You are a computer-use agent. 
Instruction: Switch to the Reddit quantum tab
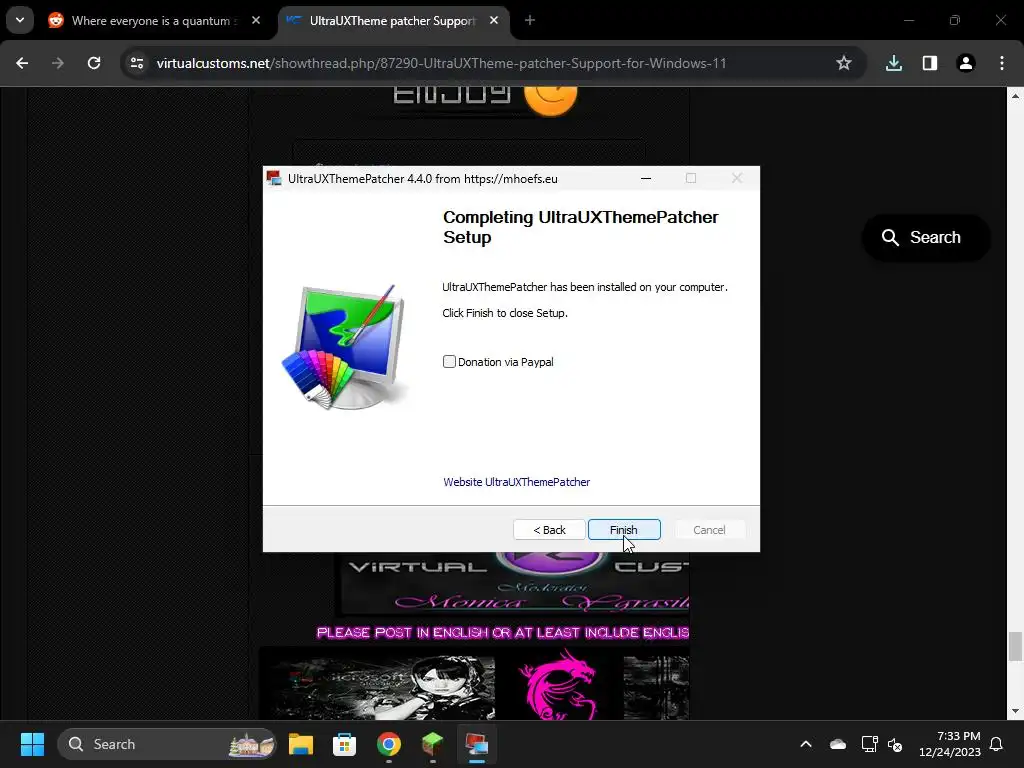(x=155, y=21)
